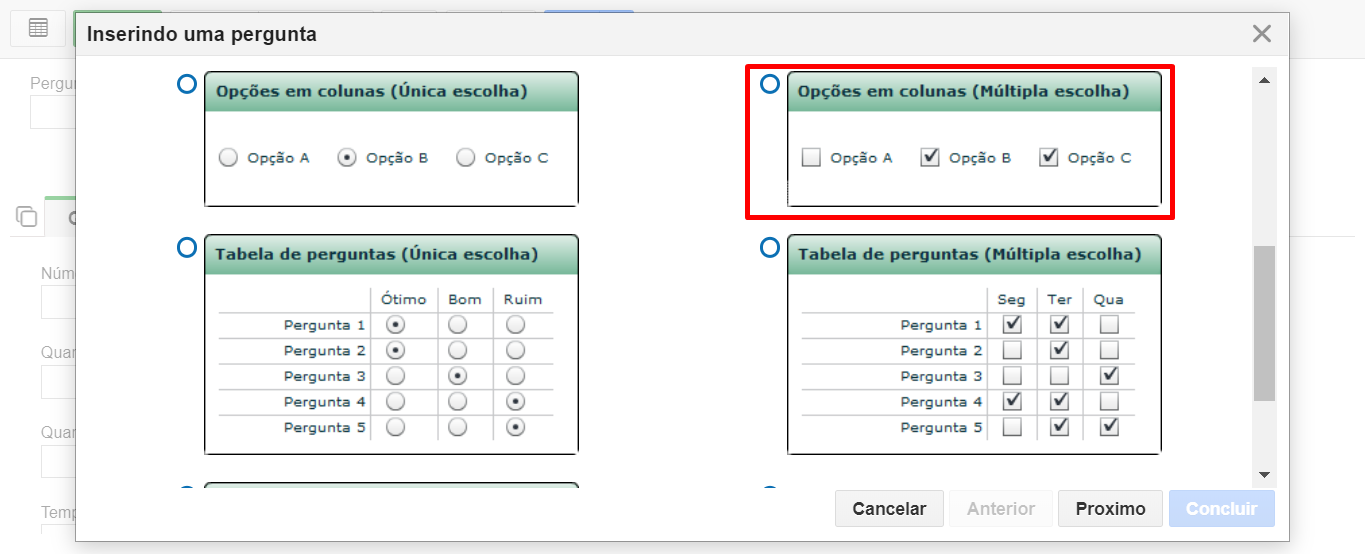Click scrollbar up arrow in dialog

tap(1264, 80)
